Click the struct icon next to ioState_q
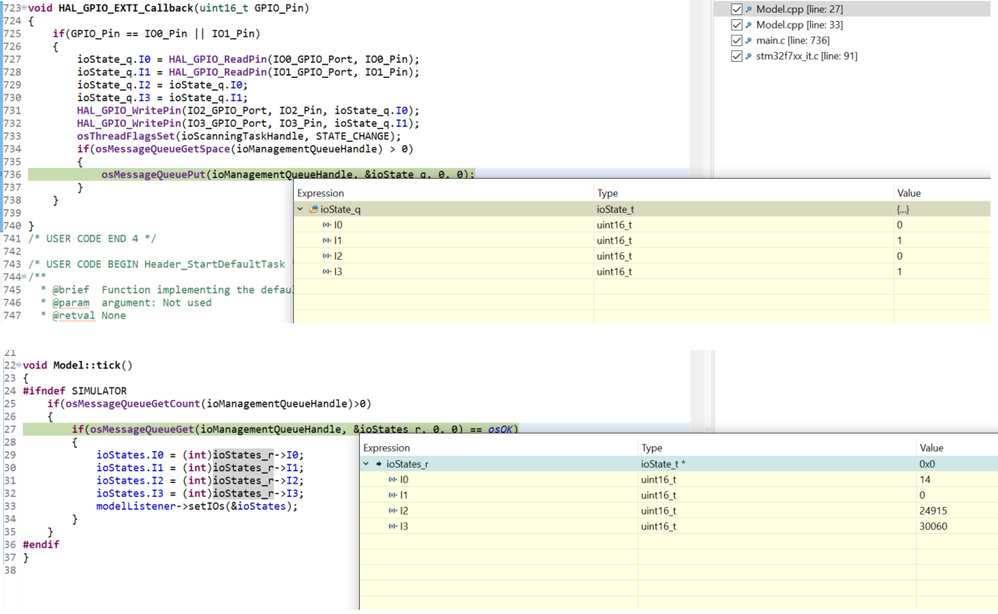The image size is (998, 614). 313,209
